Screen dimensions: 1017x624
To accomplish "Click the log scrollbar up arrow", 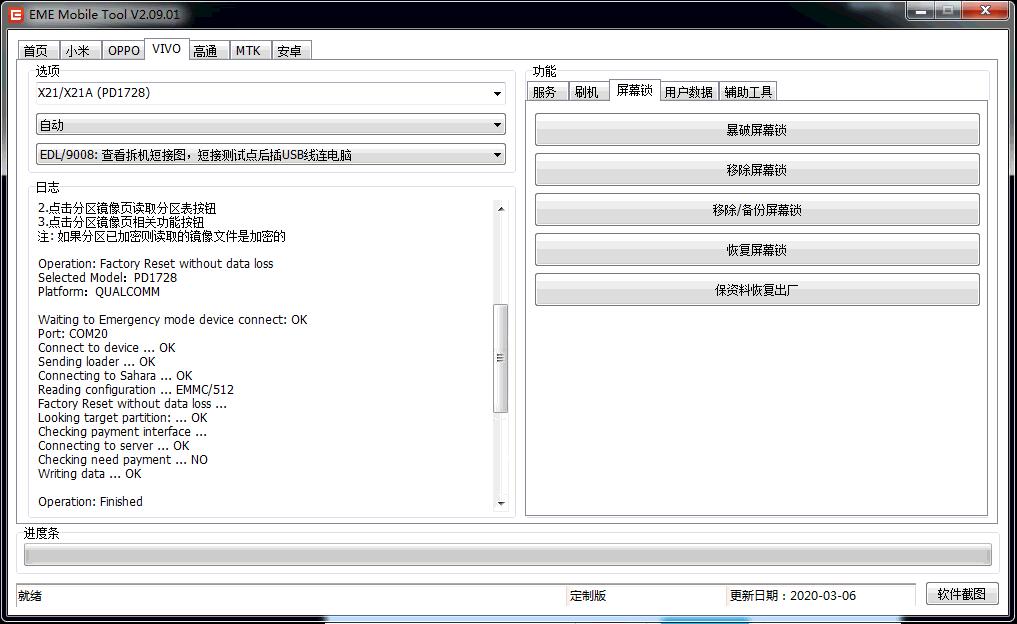I will 501,208.
